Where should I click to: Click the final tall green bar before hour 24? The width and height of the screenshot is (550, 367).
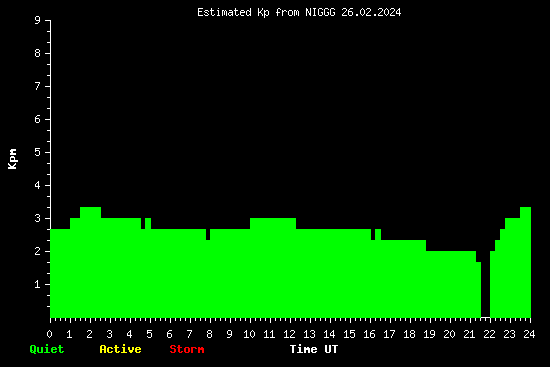[525, 262]
